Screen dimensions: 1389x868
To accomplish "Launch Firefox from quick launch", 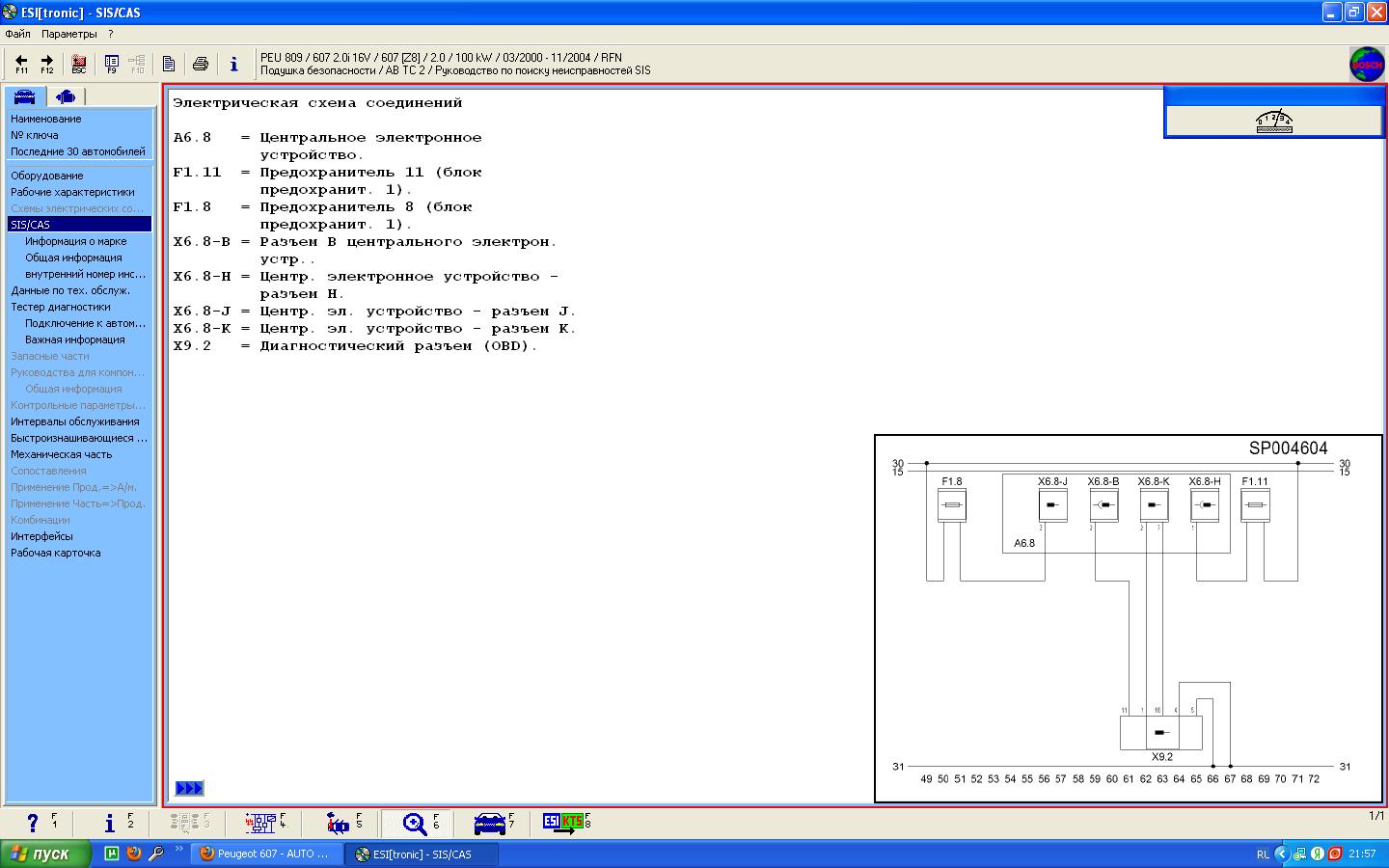I will click(x=134, y=854).
